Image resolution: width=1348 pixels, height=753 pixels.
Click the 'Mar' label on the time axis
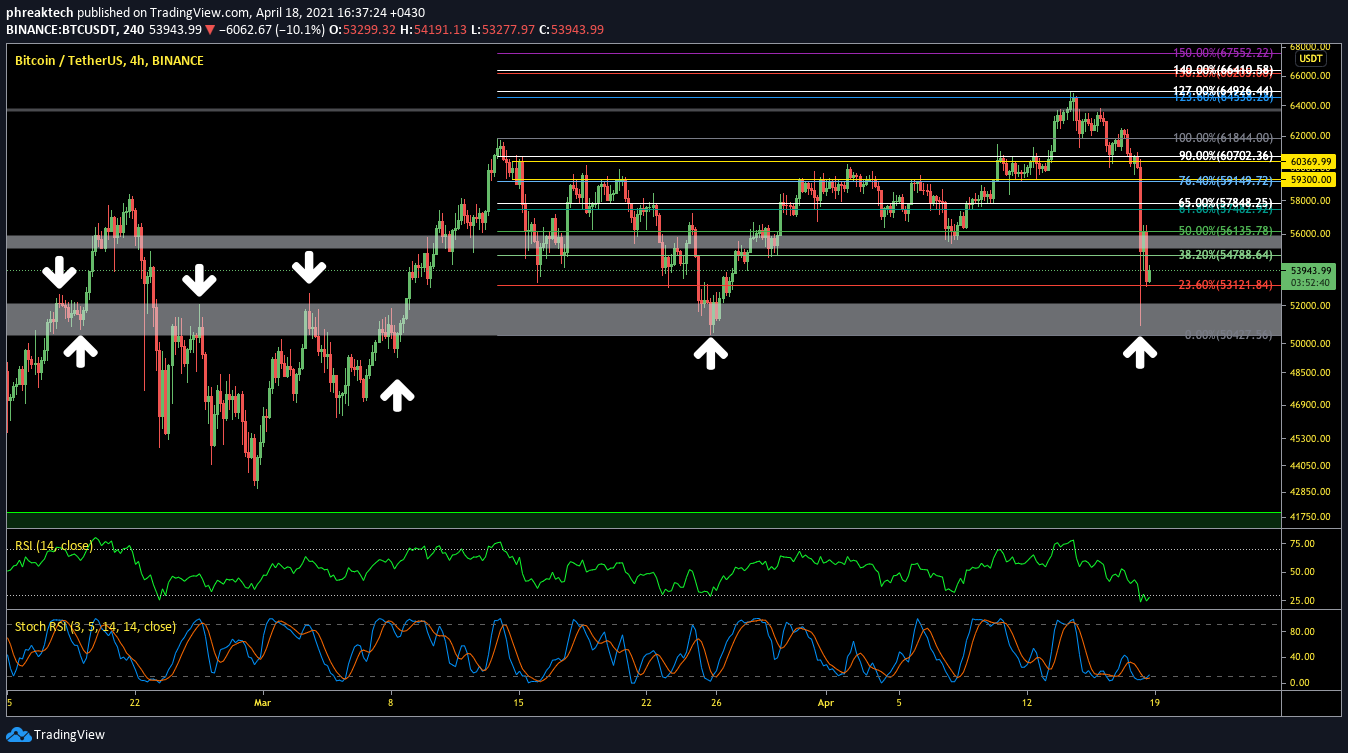[x=262, y=703]
